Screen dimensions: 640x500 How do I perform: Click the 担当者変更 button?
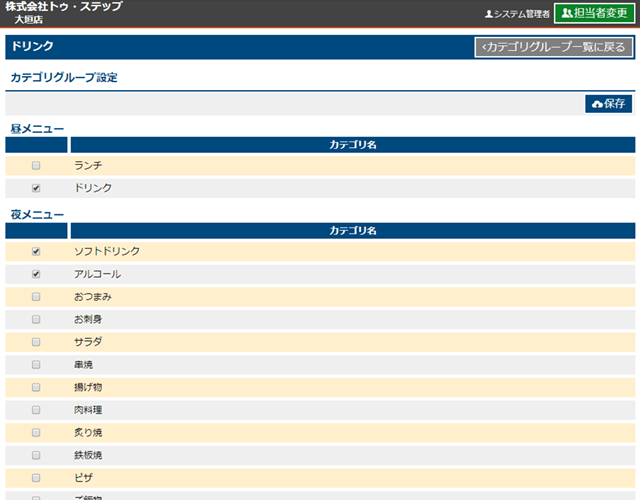click(x=594, y=13)
